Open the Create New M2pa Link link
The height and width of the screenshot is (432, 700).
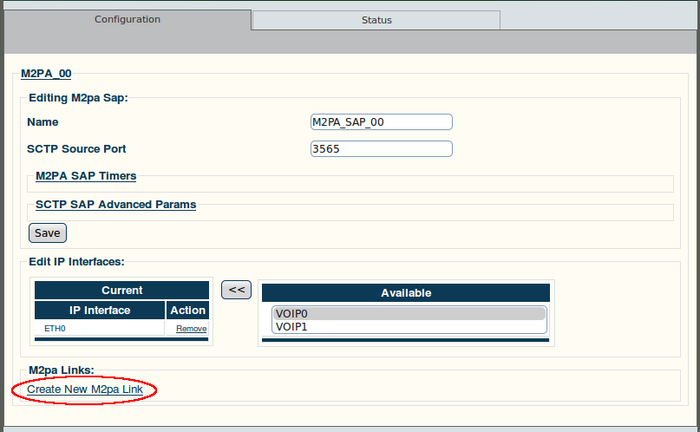[85, 389]
